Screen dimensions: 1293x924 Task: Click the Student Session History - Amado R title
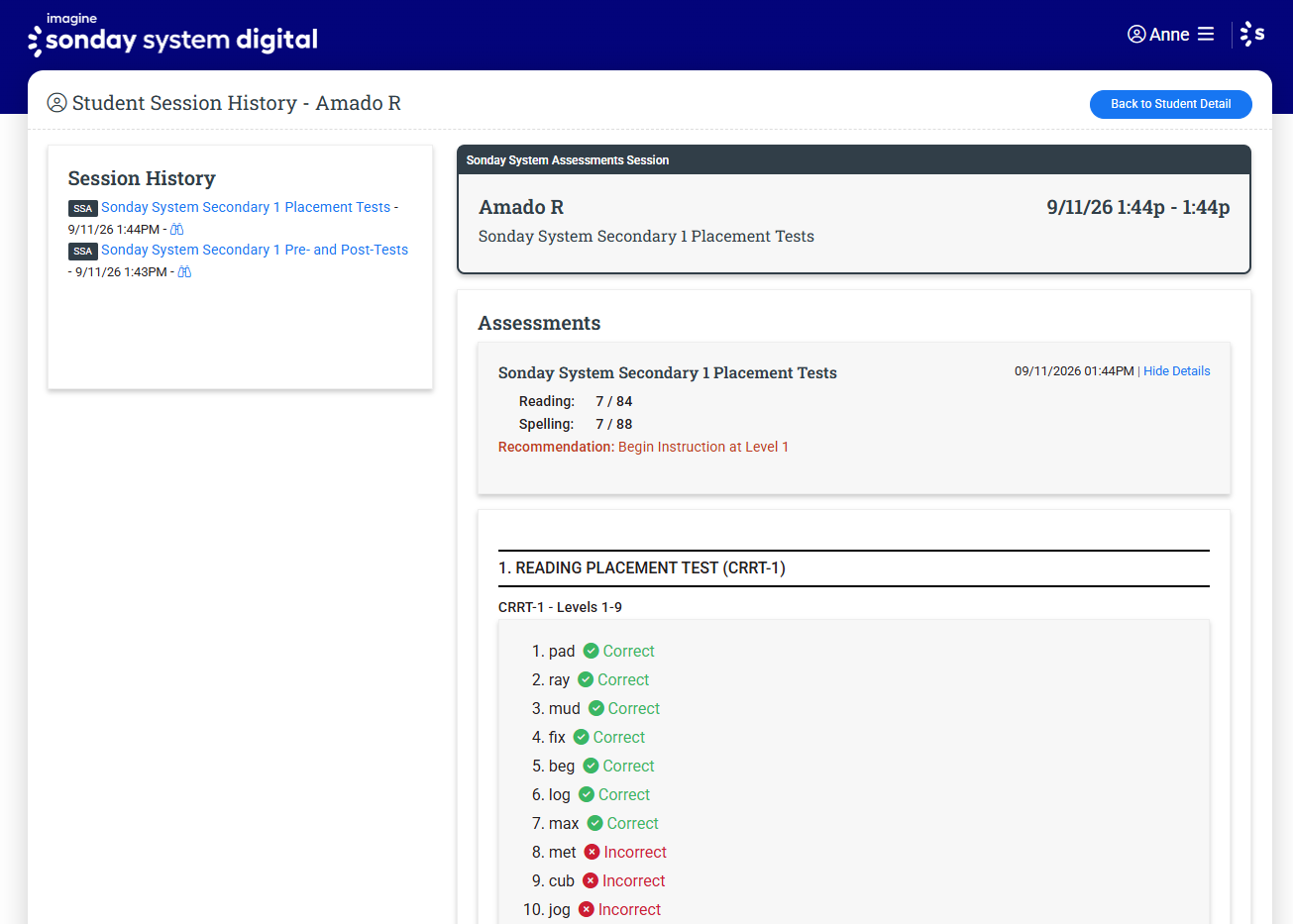click(237, 103)
